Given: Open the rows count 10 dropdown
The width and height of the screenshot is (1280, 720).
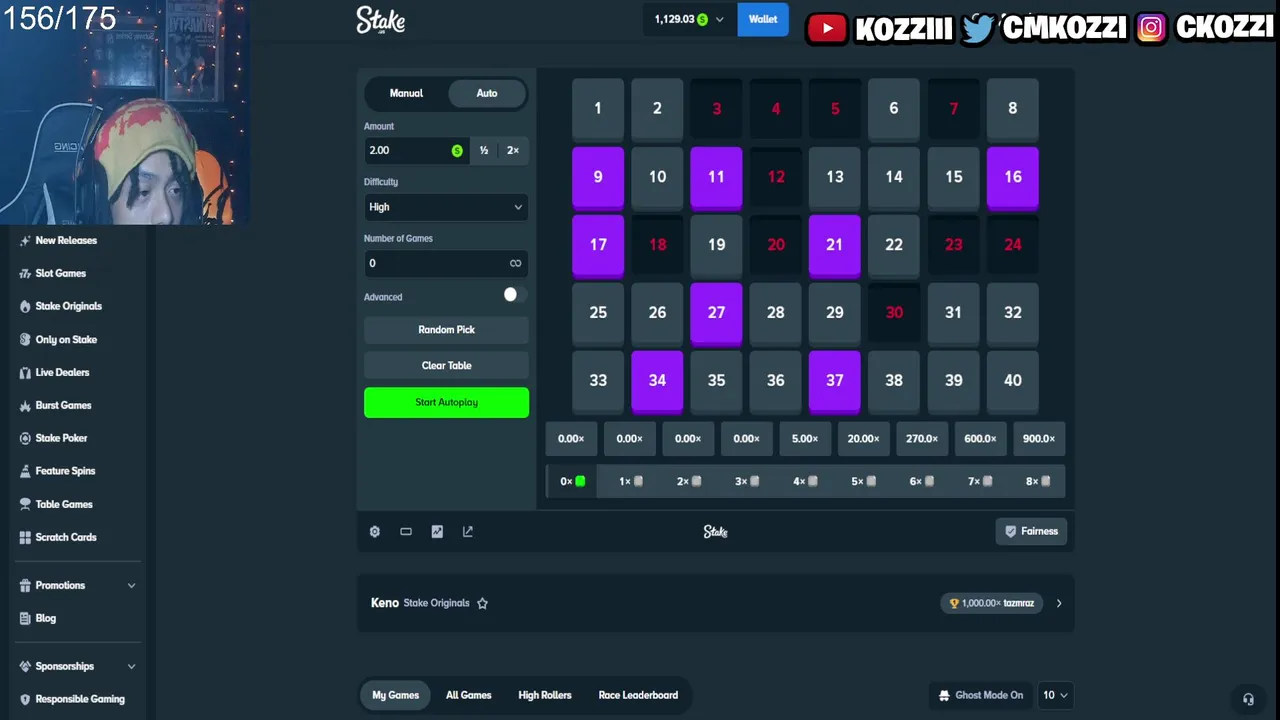Looking at the screenshot, I should [1056, 695].
